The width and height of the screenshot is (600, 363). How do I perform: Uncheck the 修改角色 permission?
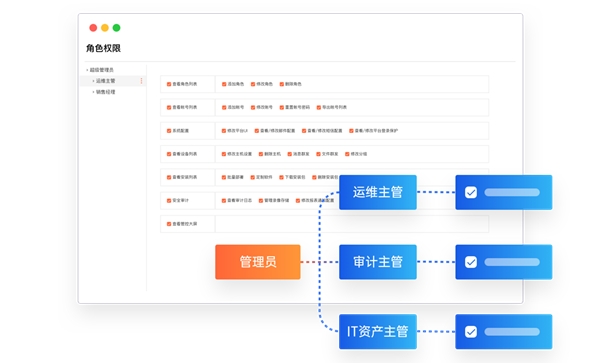pyautogui.click(x=253, y=84)
